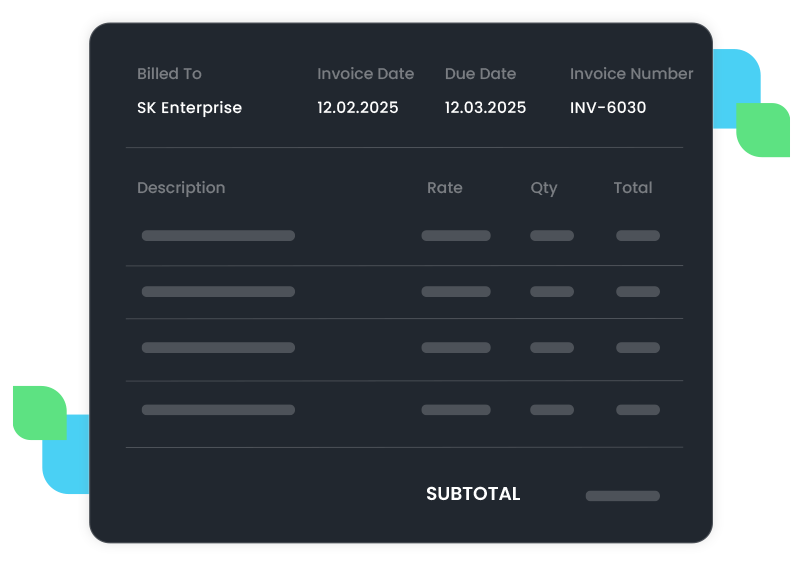804x567 pixels.
Task: Click the invoice date value 12.02.2025
Action: [357, 108]
